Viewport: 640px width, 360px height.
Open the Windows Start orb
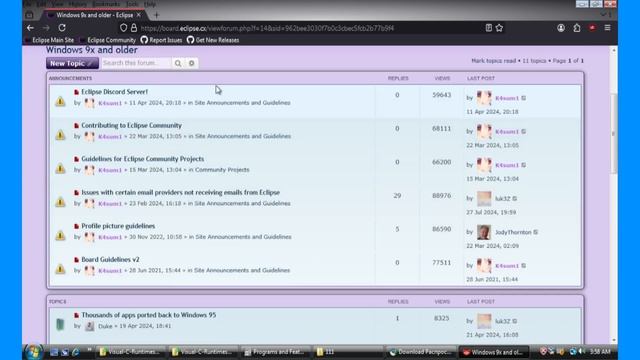coord(33,352)
